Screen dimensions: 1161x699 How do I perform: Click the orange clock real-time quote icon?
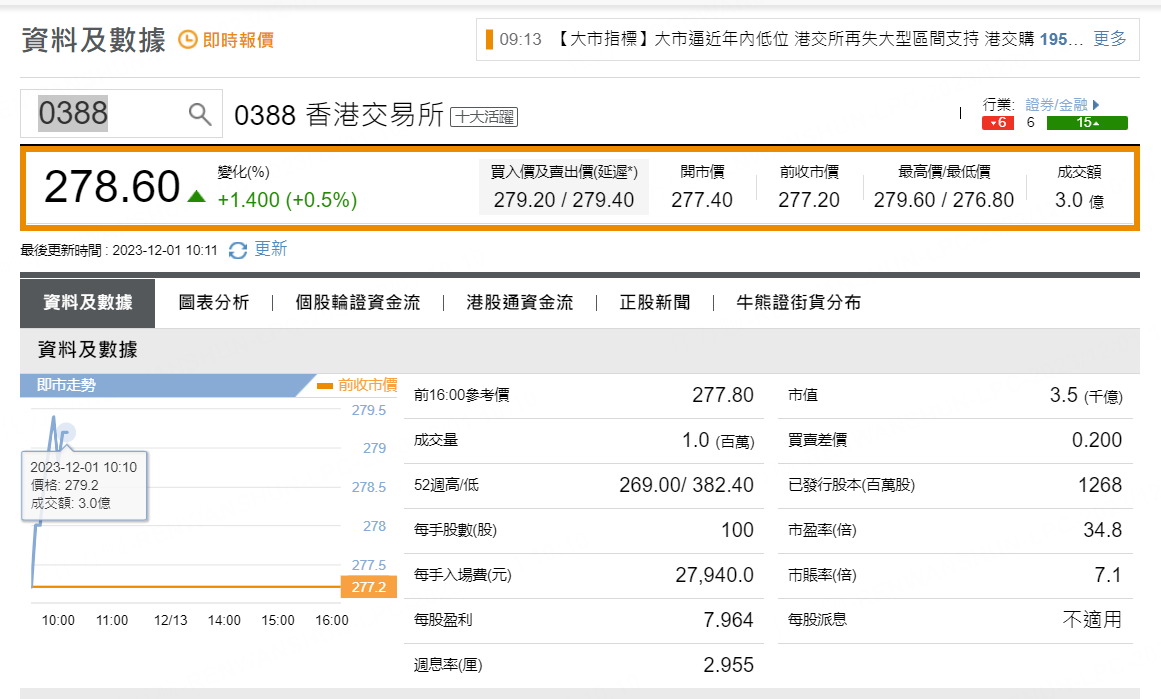pos(188,39)
